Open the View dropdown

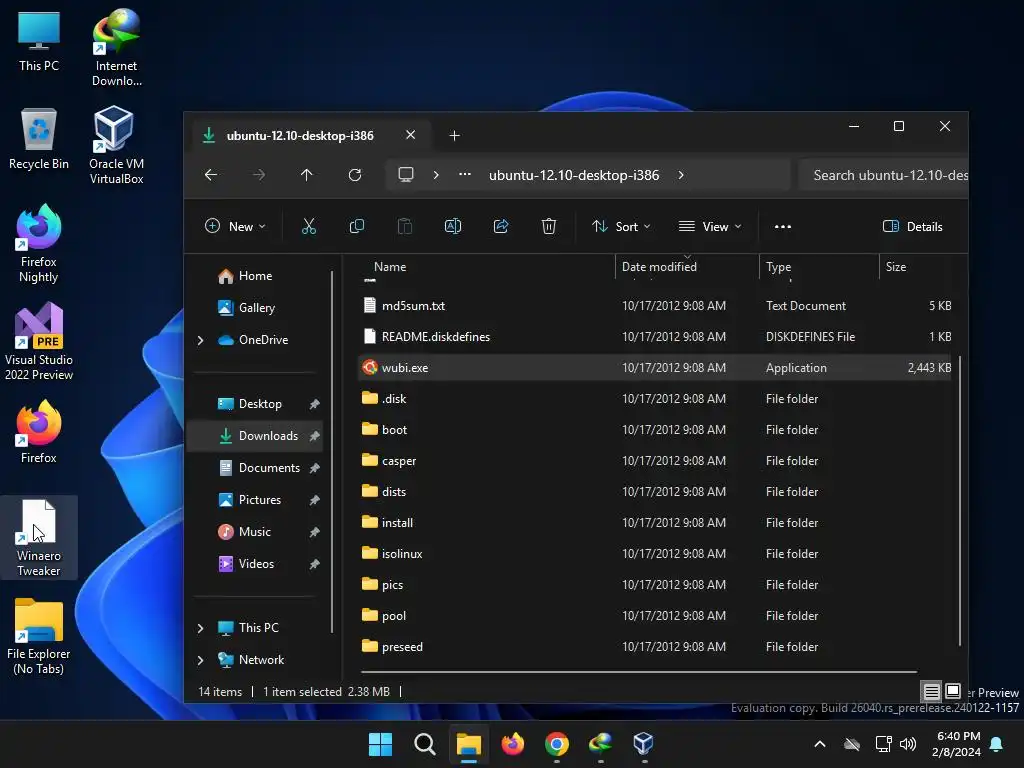point(710,227)
